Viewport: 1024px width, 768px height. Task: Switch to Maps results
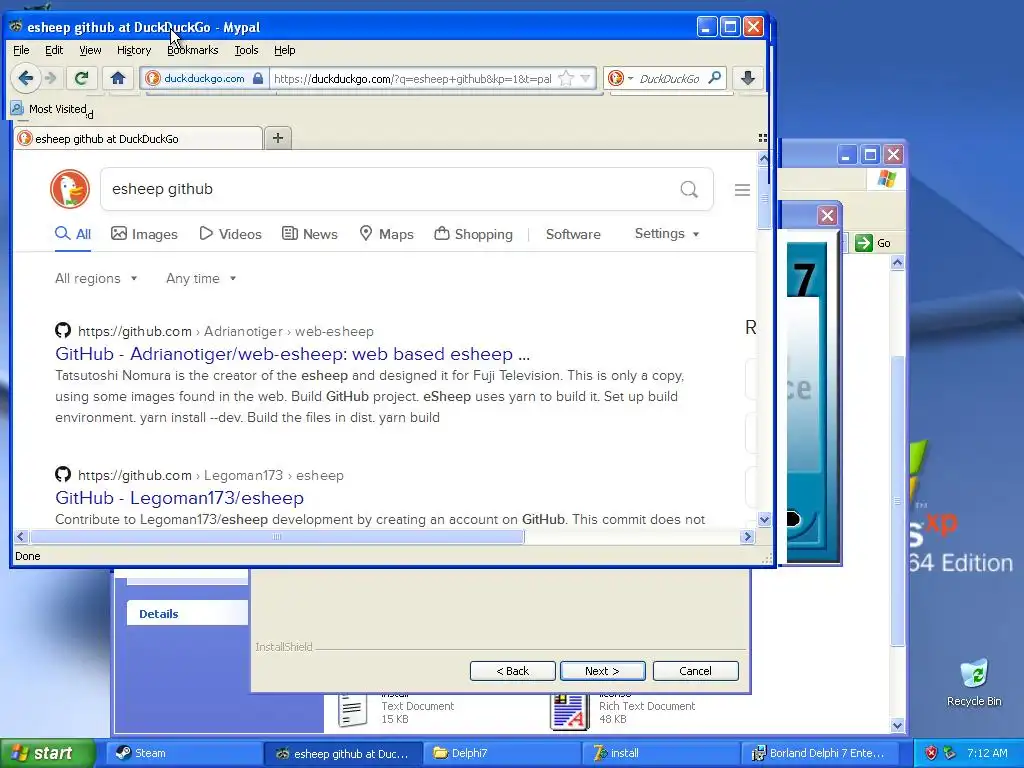click(387, 234)
